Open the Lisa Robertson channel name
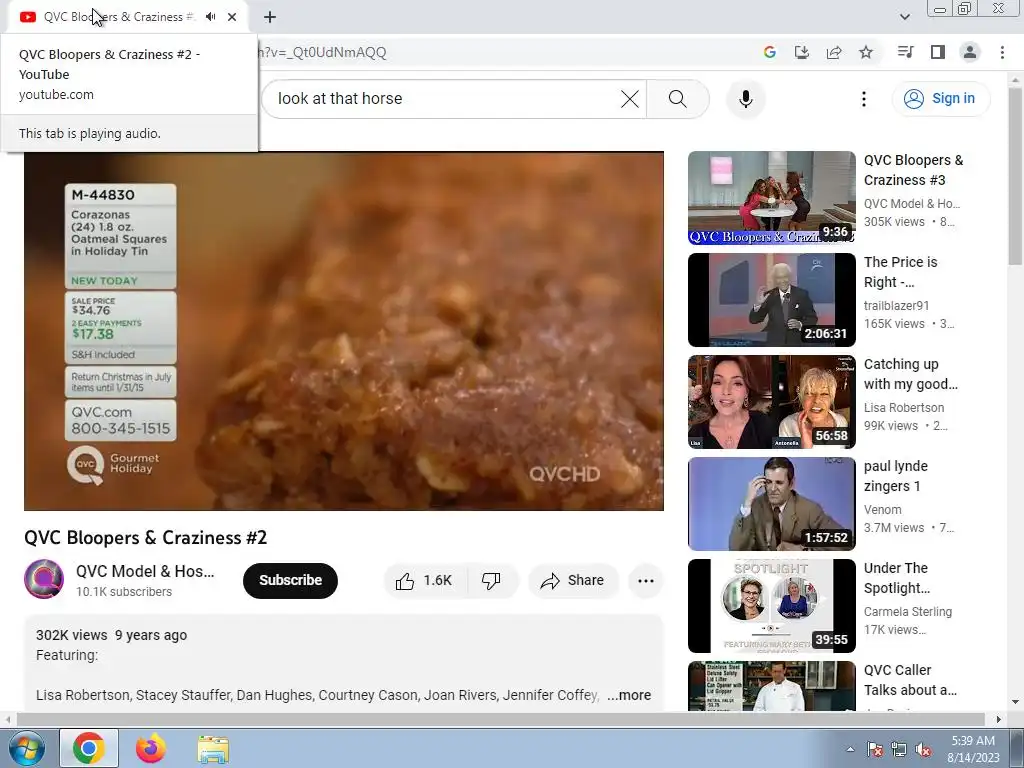The height and width of the screenshot is (768, 1024). click(904, 408)
